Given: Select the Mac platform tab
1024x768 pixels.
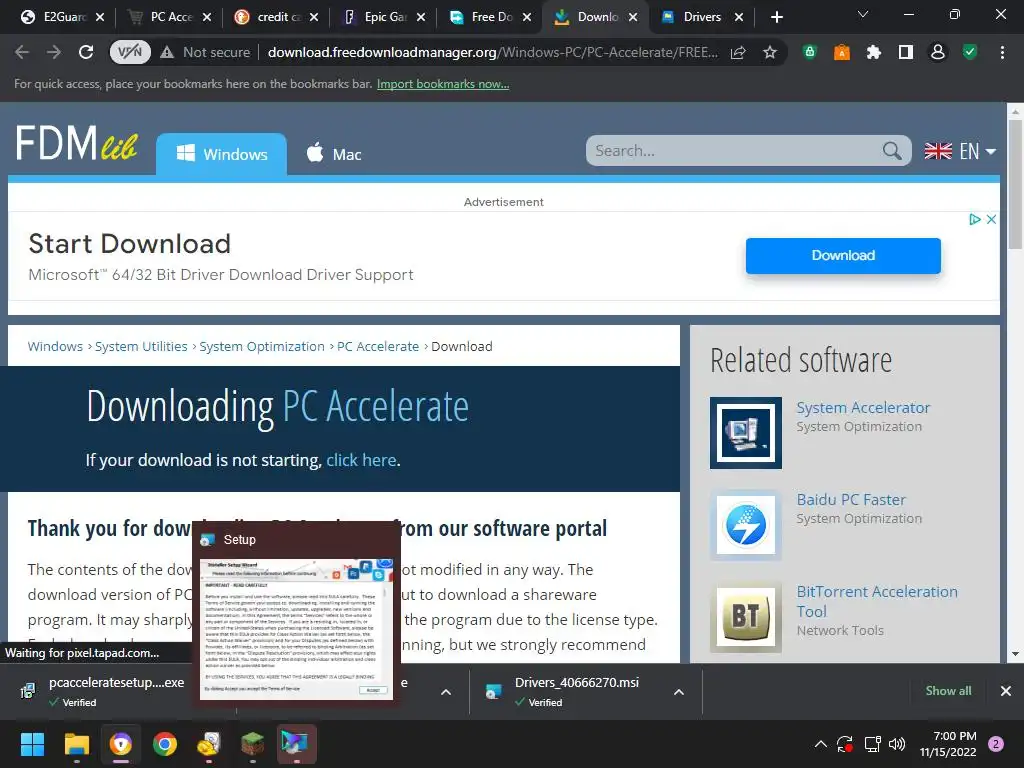Looking at the screenshot, I should point(333,154).
